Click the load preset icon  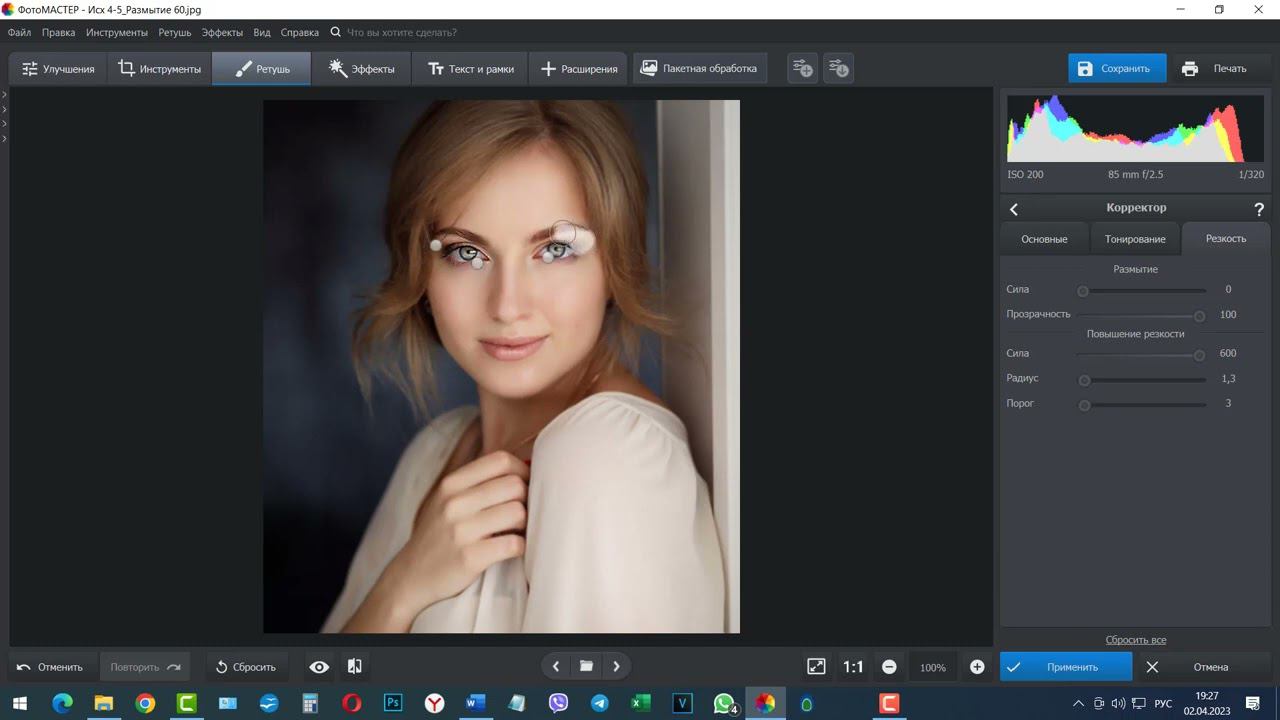[839, 69]
